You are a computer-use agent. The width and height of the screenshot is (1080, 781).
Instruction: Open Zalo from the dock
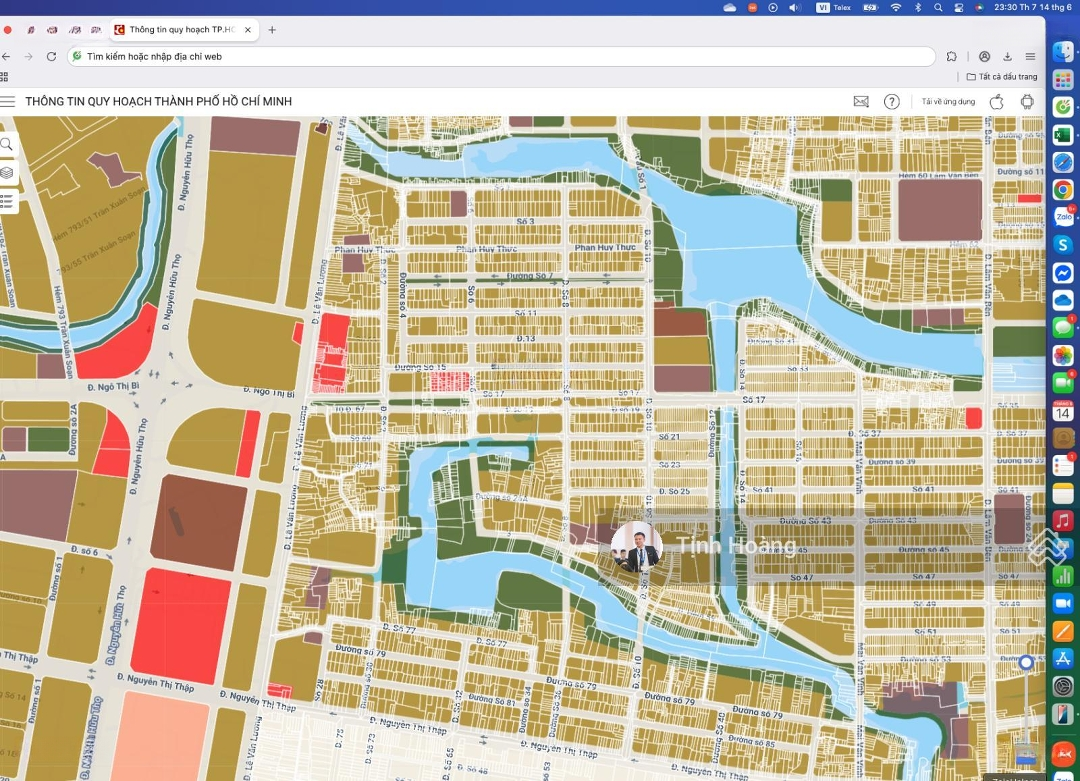[x=1062, y=217]
